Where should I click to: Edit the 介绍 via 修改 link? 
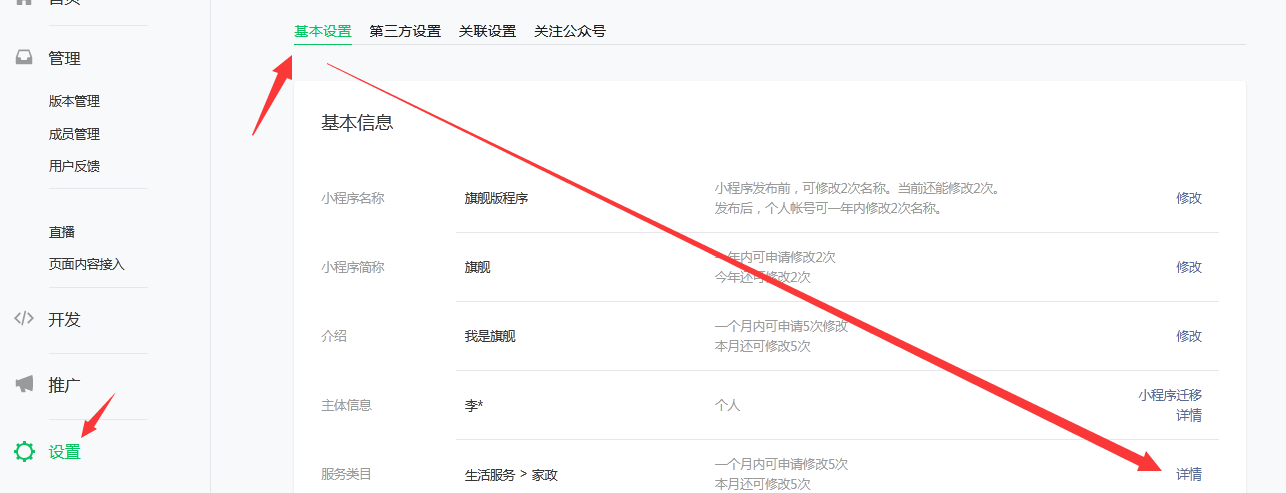tap(1188, 336)
